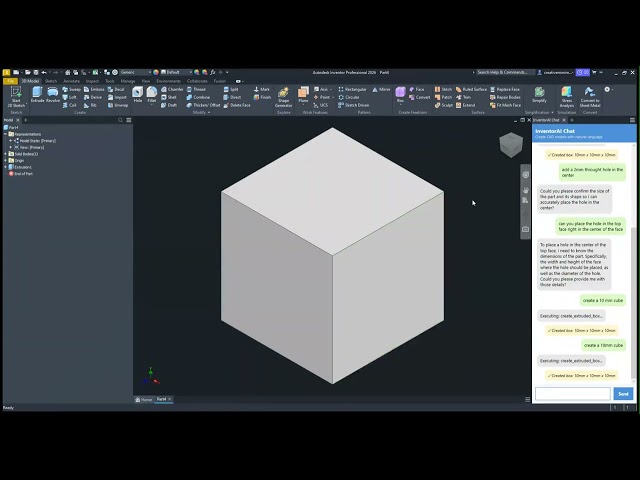
Task: Select the Patch surface tool
Action: 443,97
